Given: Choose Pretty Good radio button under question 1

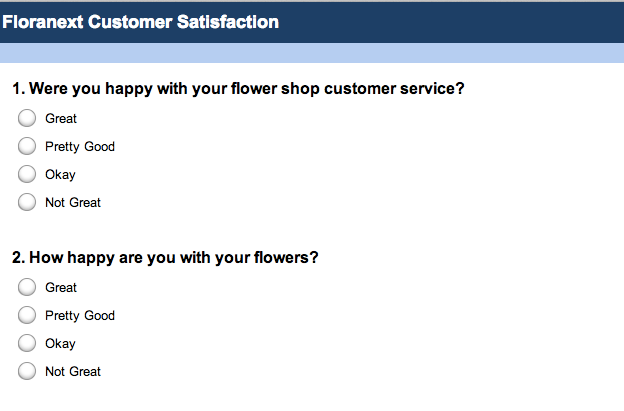Looking at the screenshot, I should coord(27,146).
